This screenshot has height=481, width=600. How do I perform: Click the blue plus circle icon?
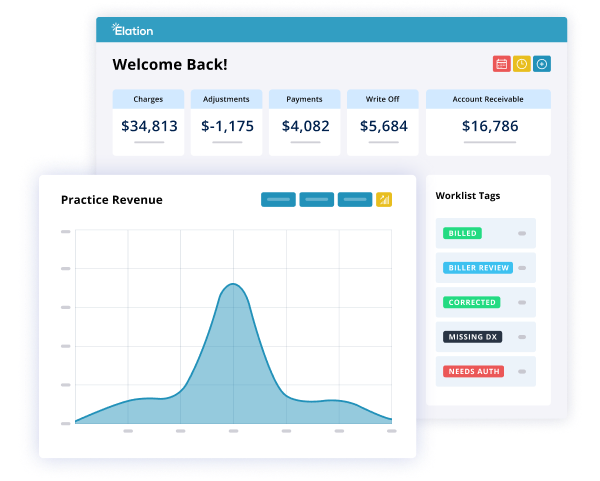(x=542, y=64)
